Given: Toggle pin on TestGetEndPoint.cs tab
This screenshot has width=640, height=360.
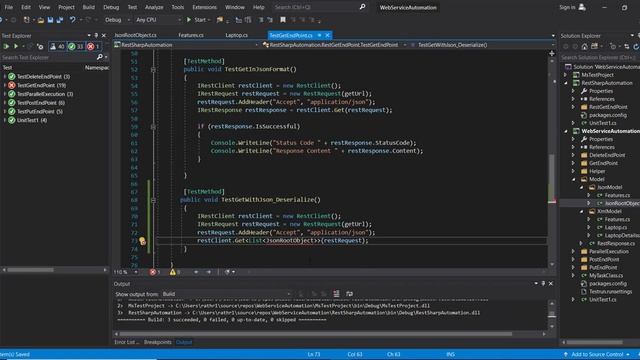Looking at the screenshot, I should pyautogui.click(x=319, y=36).
